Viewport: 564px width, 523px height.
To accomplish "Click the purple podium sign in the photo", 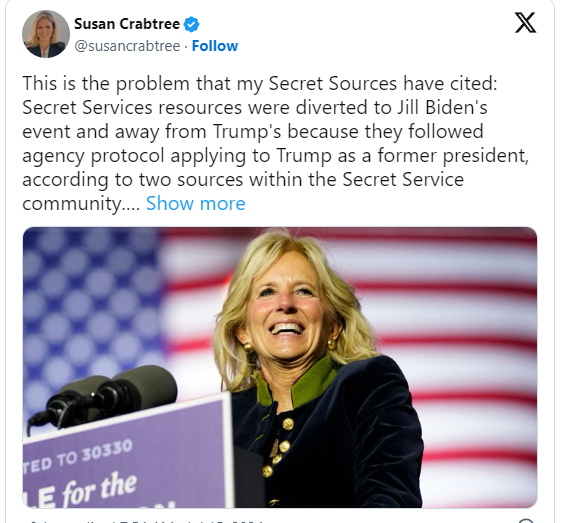I will click(126, 457).
